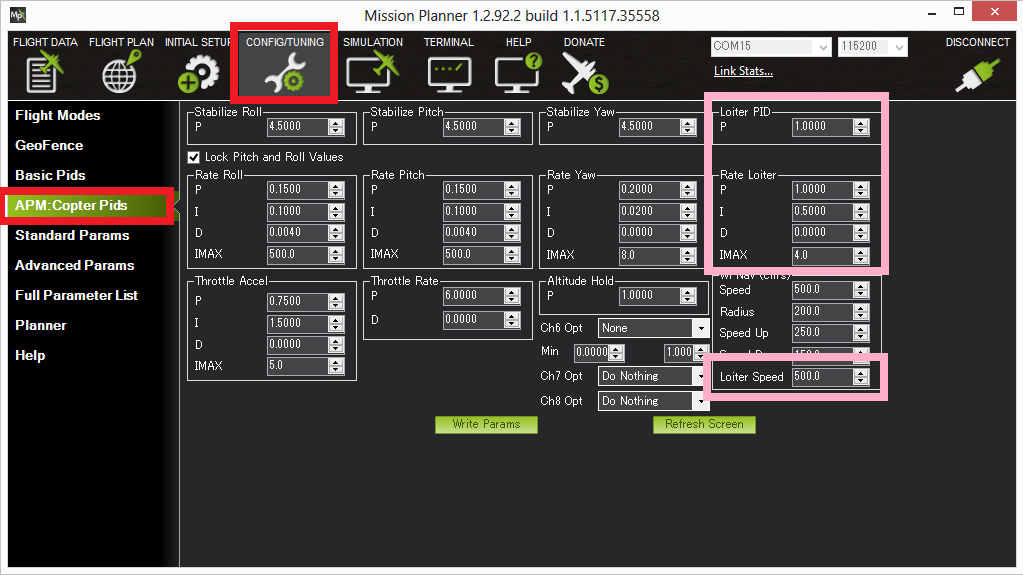Click the Throttle Rate D stepper
Screen dimensions: 1023x575
point(512,320)
